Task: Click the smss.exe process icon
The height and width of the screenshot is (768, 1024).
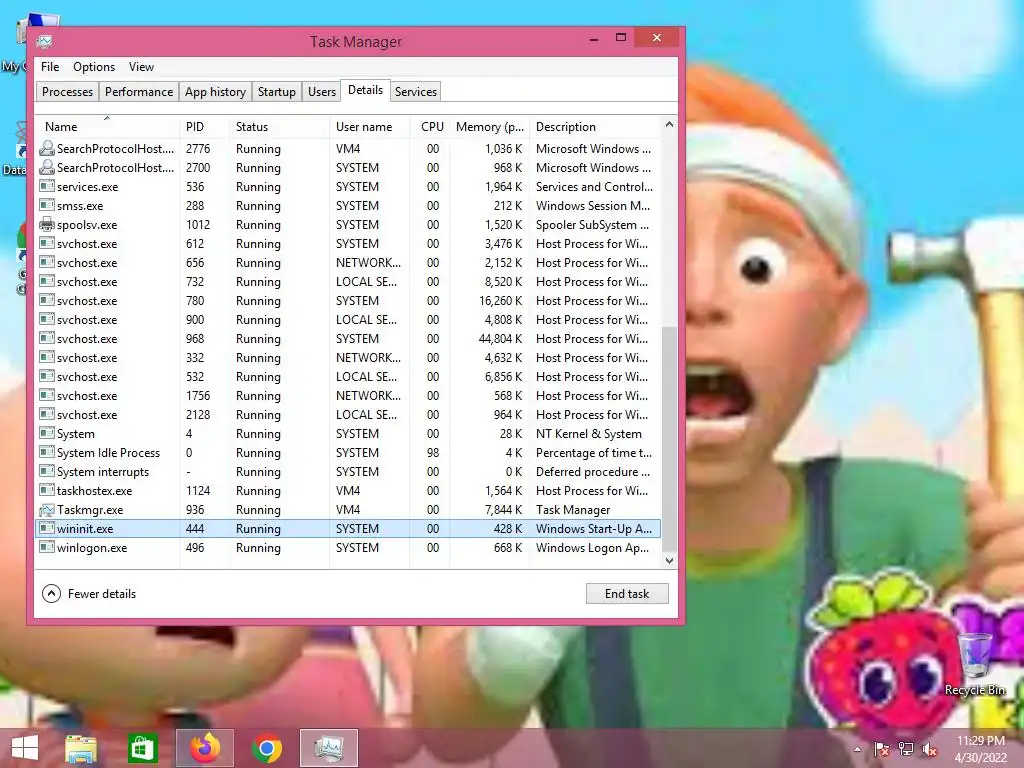Action: (47, 205)
